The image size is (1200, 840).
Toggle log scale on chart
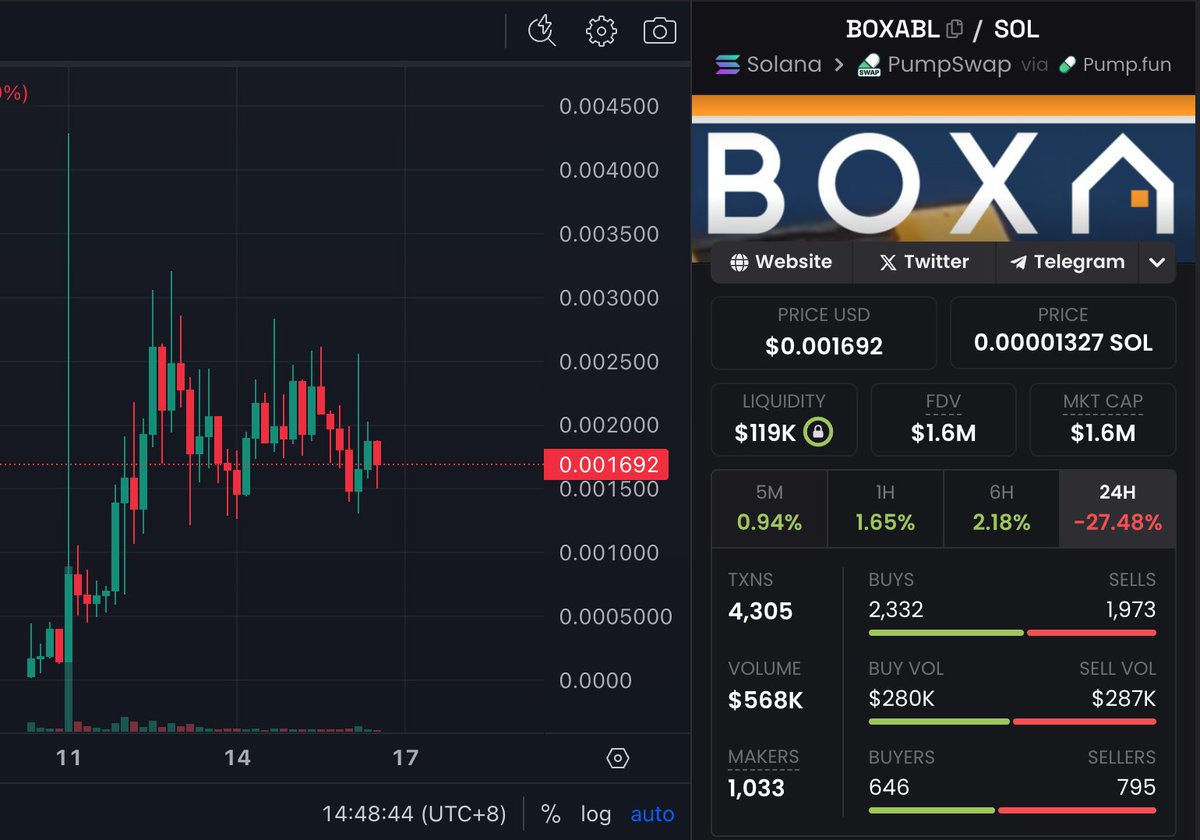pos(596,814)
